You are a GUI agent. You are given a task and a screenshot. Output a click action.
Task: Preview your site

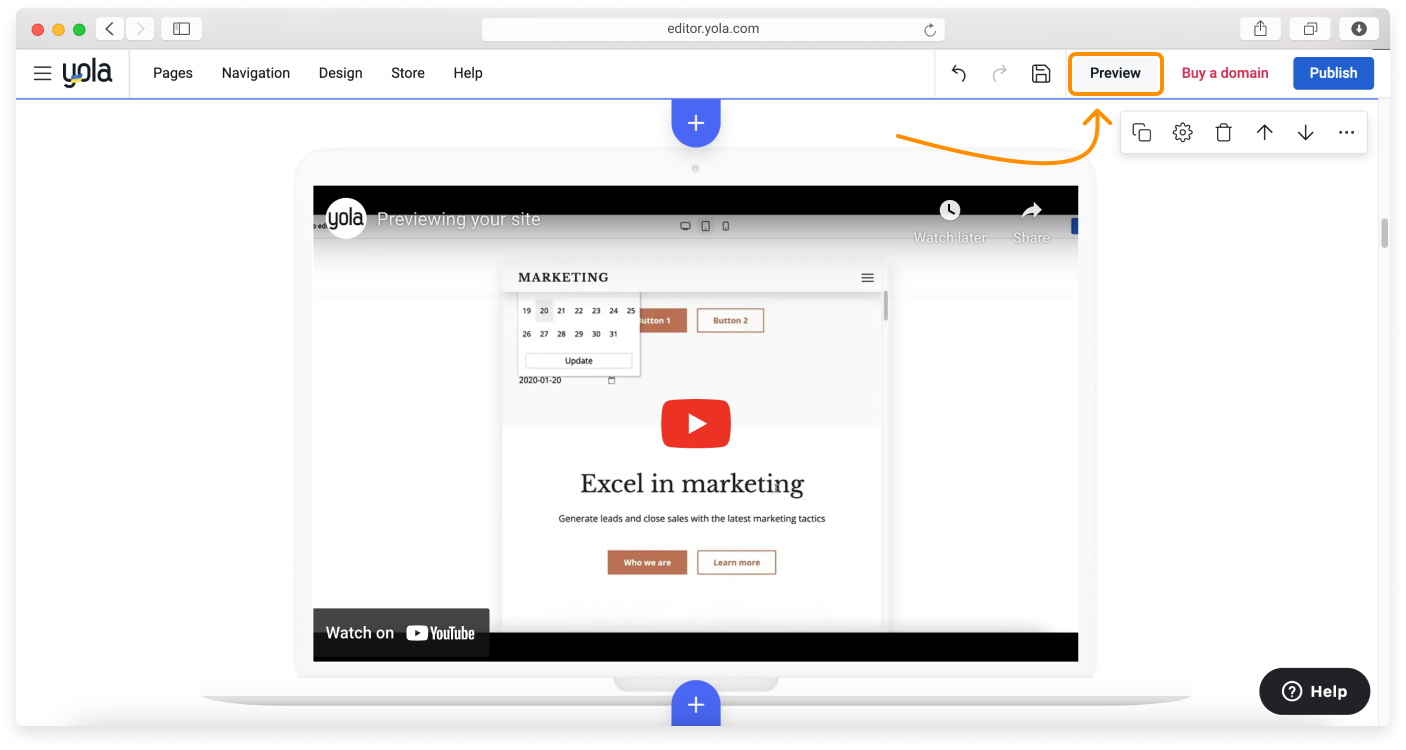pyautogui.click(x=1115, y=73)
